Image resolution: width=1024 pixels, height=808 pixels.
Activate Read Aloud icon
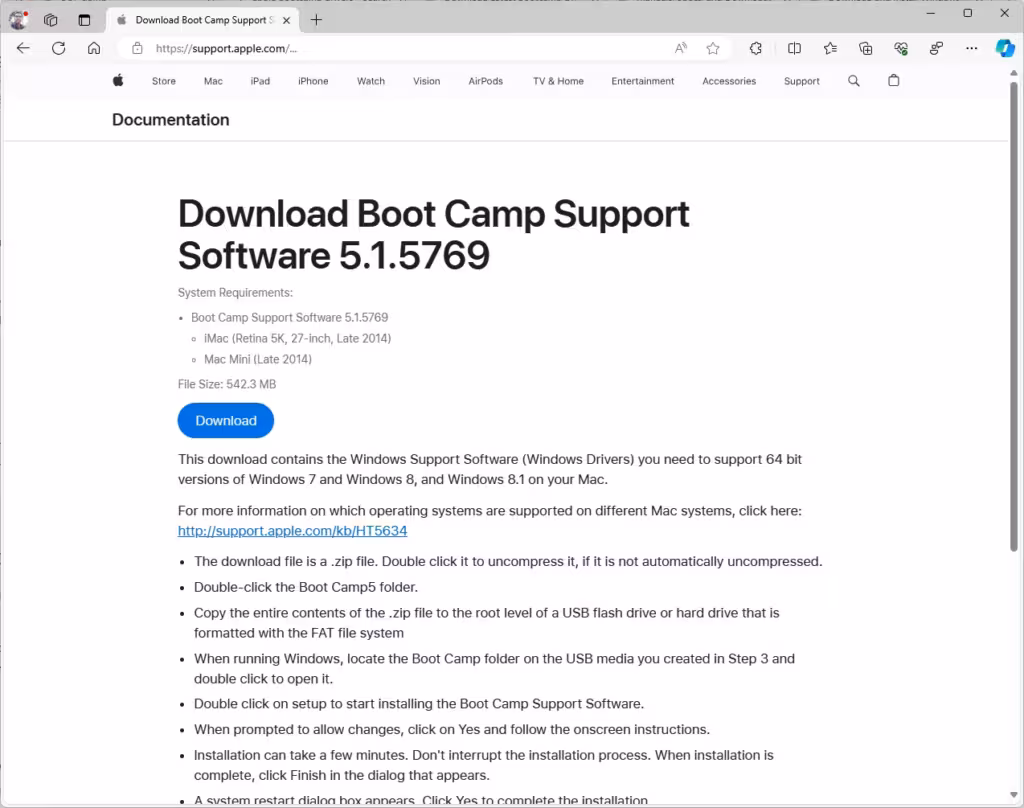681,48
